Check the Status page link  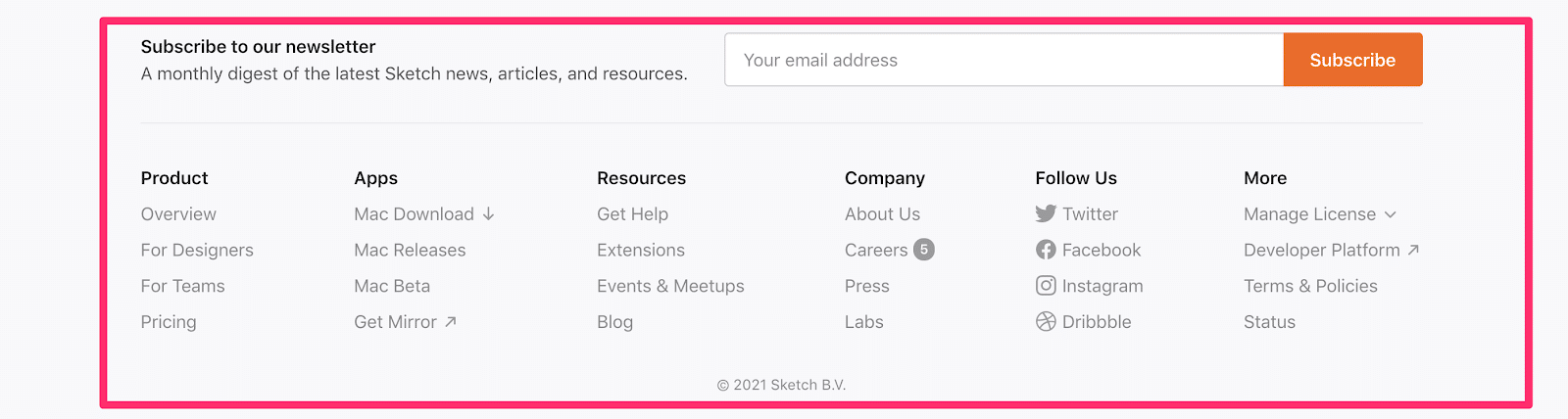[x=1269, y=321]
